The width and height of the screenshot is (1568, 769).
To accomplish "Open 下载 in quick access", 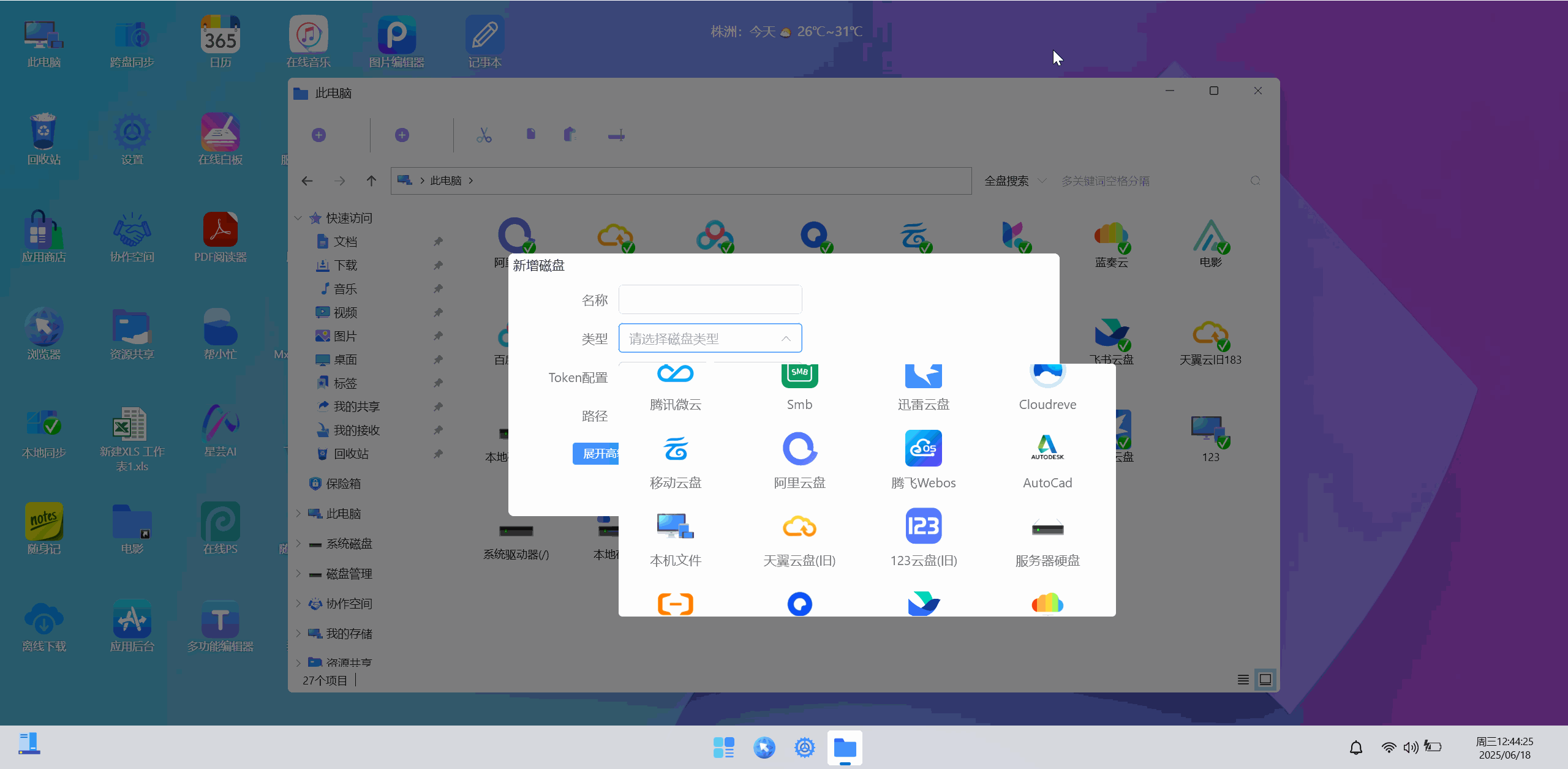I will tap(337, 265).
